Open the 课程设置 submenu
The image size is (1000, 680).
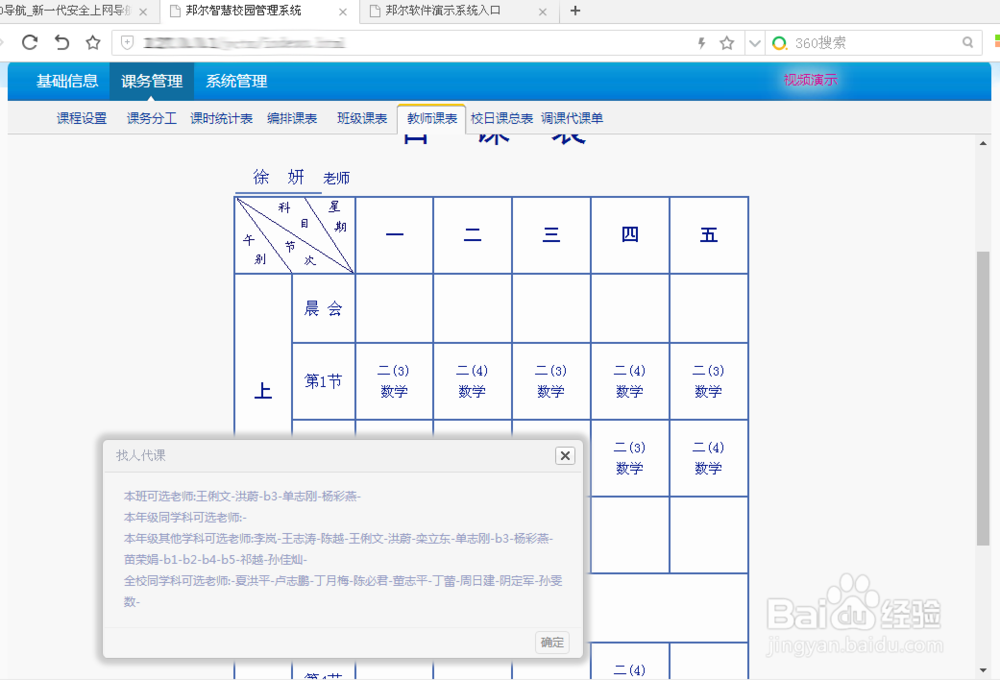[x=82, y=118]
